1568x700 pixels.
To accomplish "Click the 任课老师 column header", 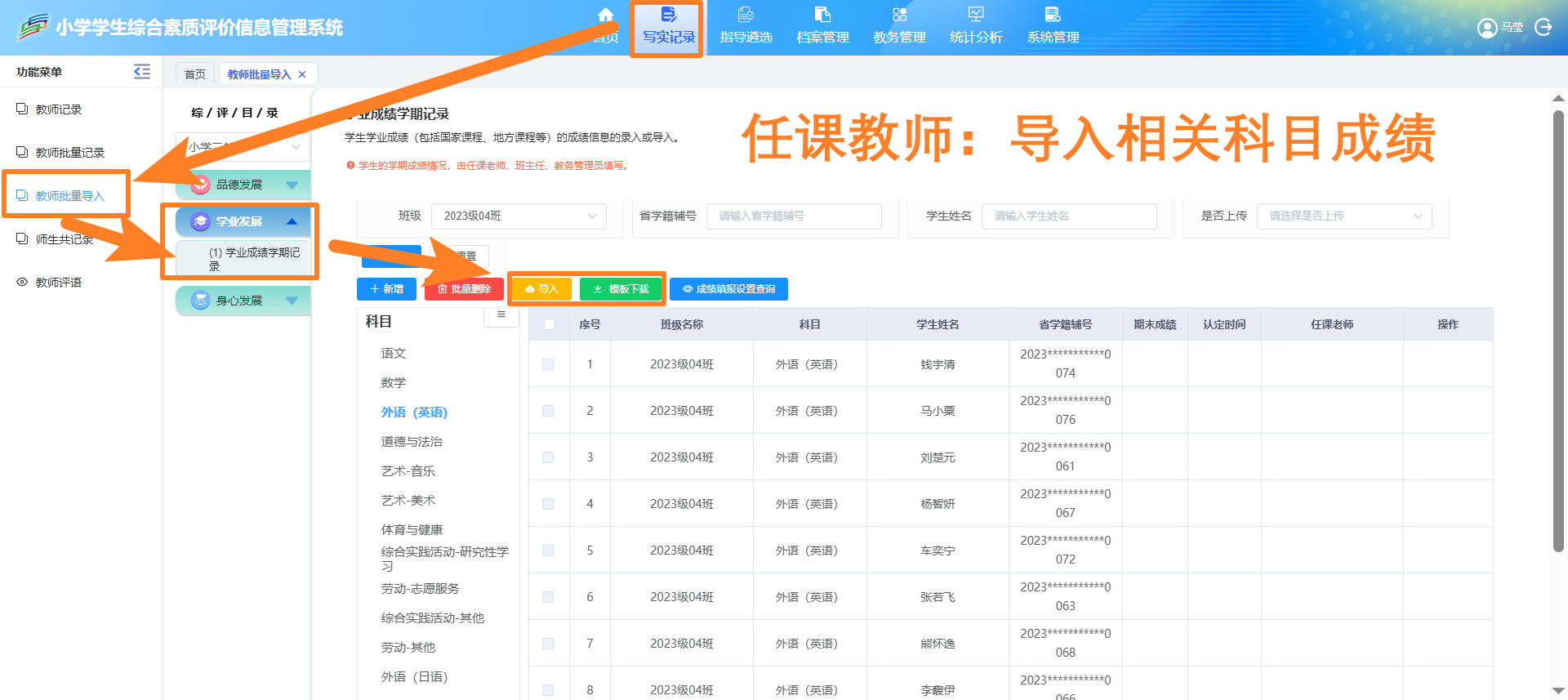I will point(1332,324).
